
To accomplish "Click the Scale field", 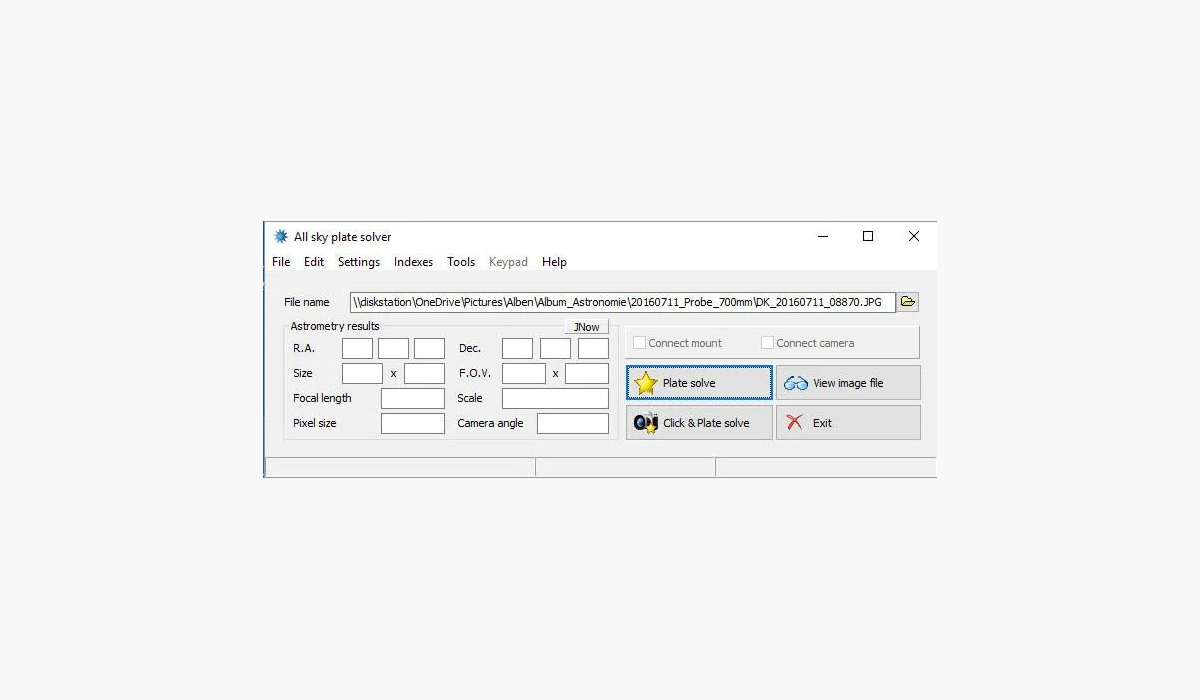I will coord(555,398).
